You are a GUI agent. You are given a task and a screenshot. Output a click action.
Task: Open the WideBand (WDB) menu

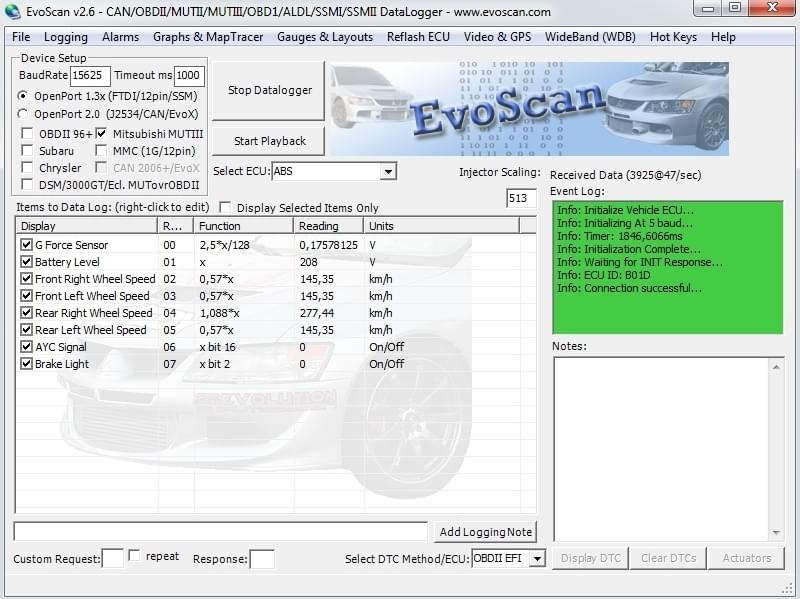point(590,37)
